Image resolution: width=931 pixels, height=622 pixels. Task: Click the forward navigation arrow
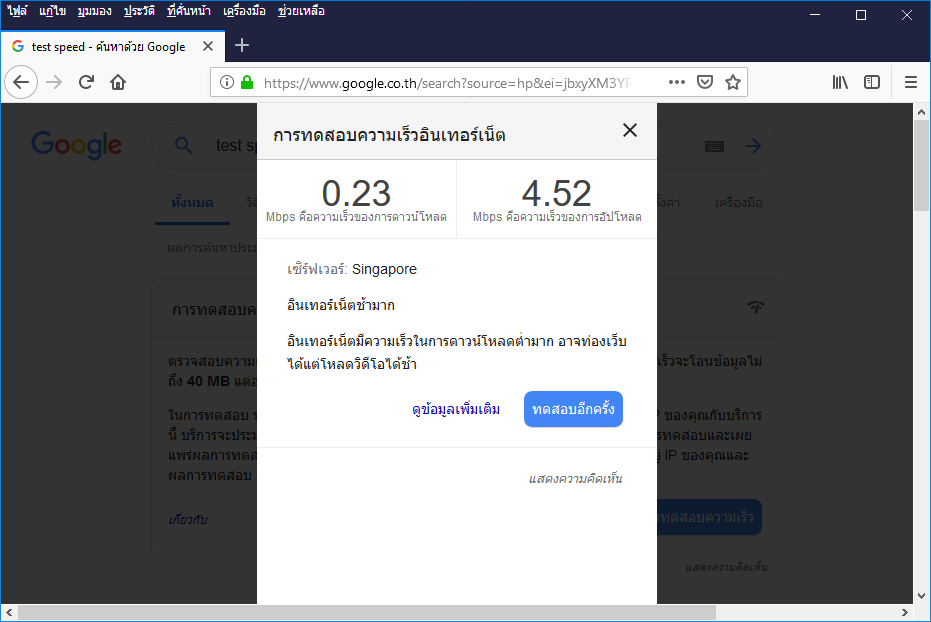pyautogui.click(x=54, y=82)
